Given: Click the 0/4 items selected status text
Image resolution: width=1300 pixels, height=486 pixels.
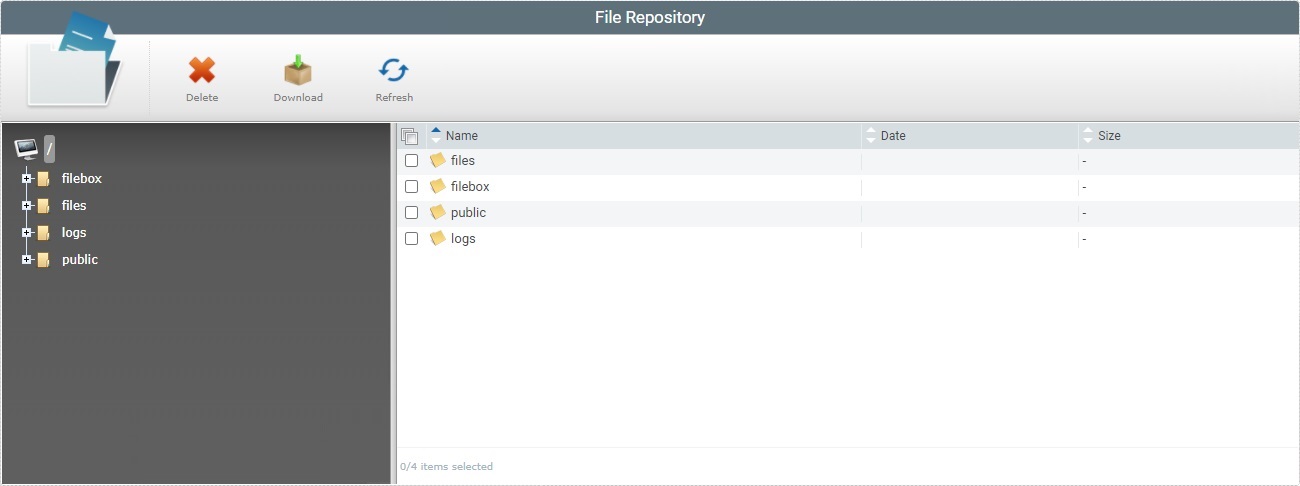Looking at the screenshot, I should tap(446, 467).
